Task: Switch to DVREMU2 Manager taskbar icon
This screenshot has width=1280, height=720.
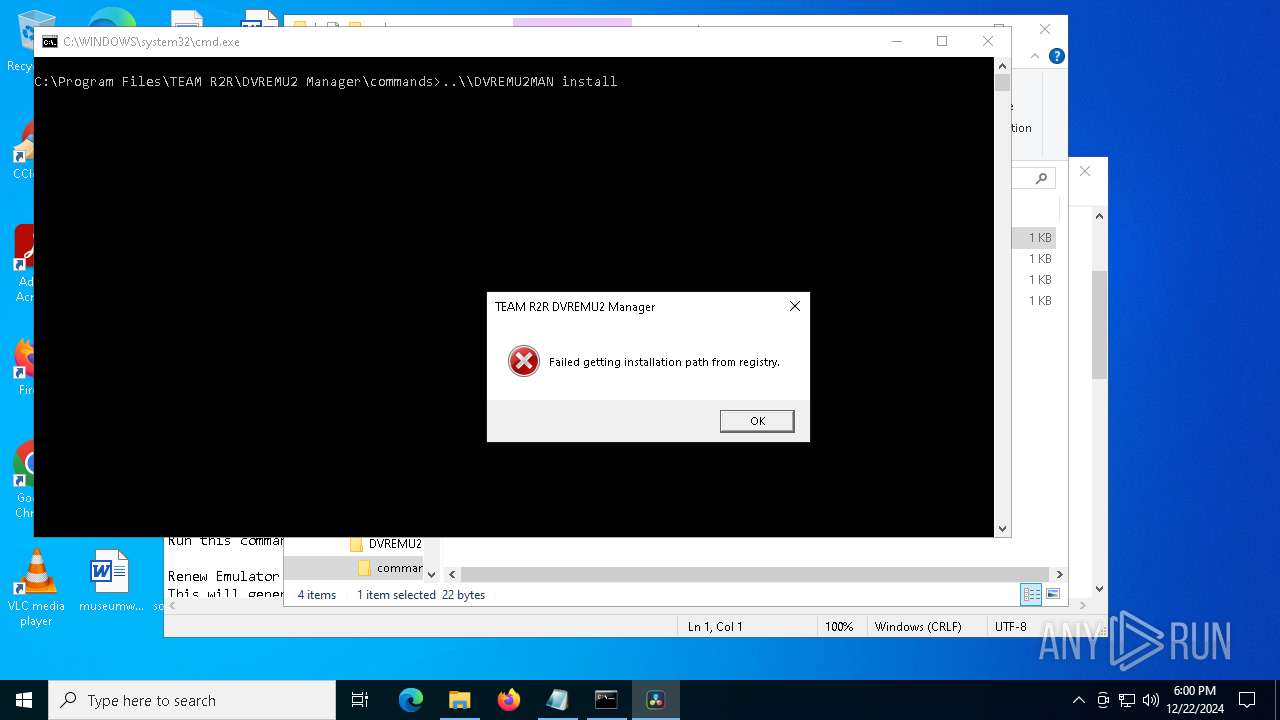Action: [x=655, y=700]
